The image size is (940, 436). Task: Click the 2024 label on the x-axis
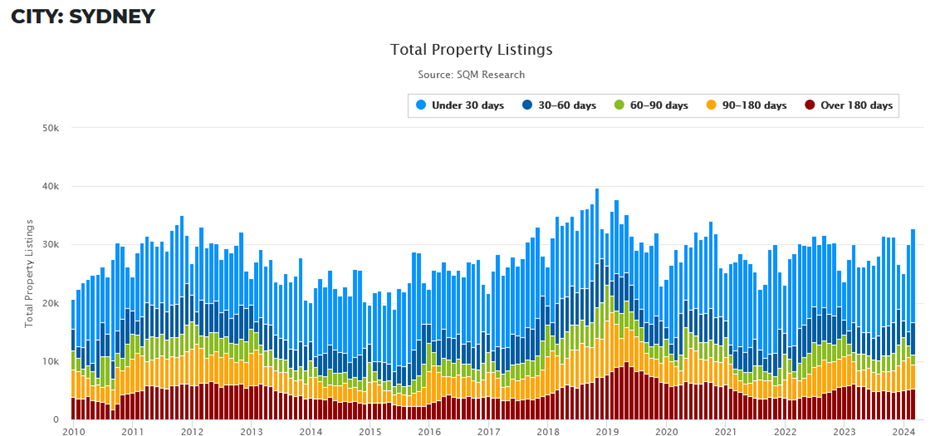click(x=905, y=432)
